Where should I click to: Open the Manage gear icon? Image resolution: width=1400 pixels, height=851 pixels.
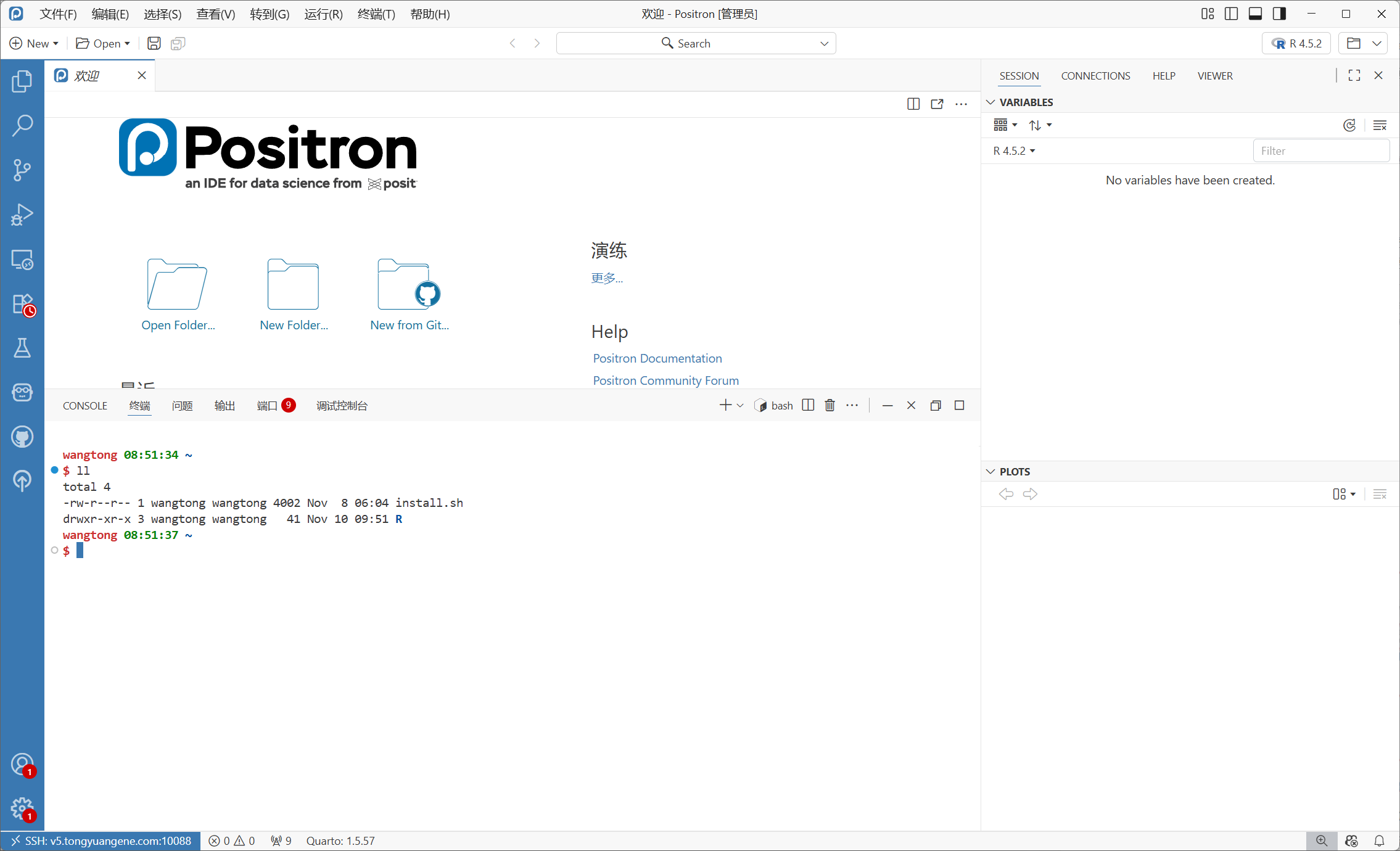click(22, 808)
